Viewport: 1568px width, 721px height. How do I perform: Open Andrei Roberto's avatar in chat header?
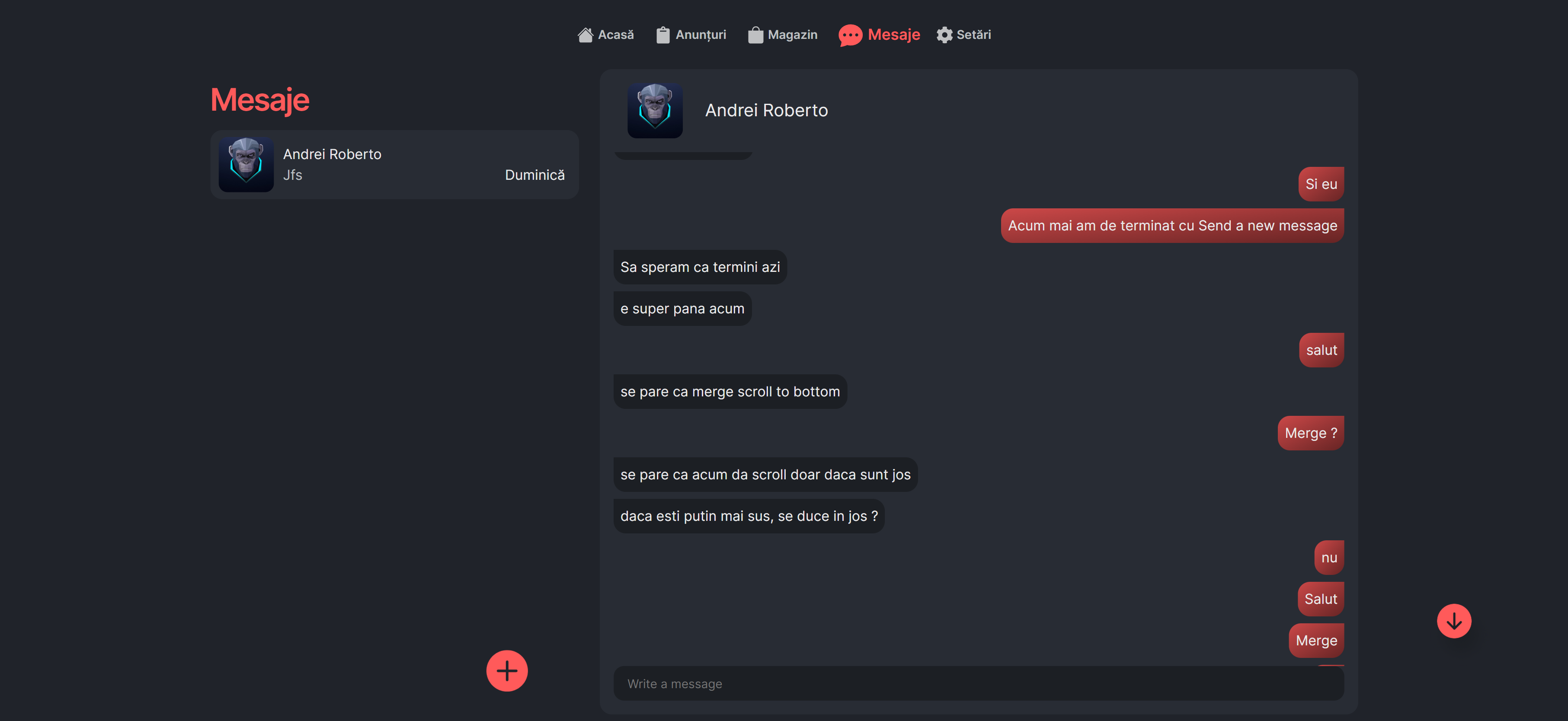[x=655, y=111]
